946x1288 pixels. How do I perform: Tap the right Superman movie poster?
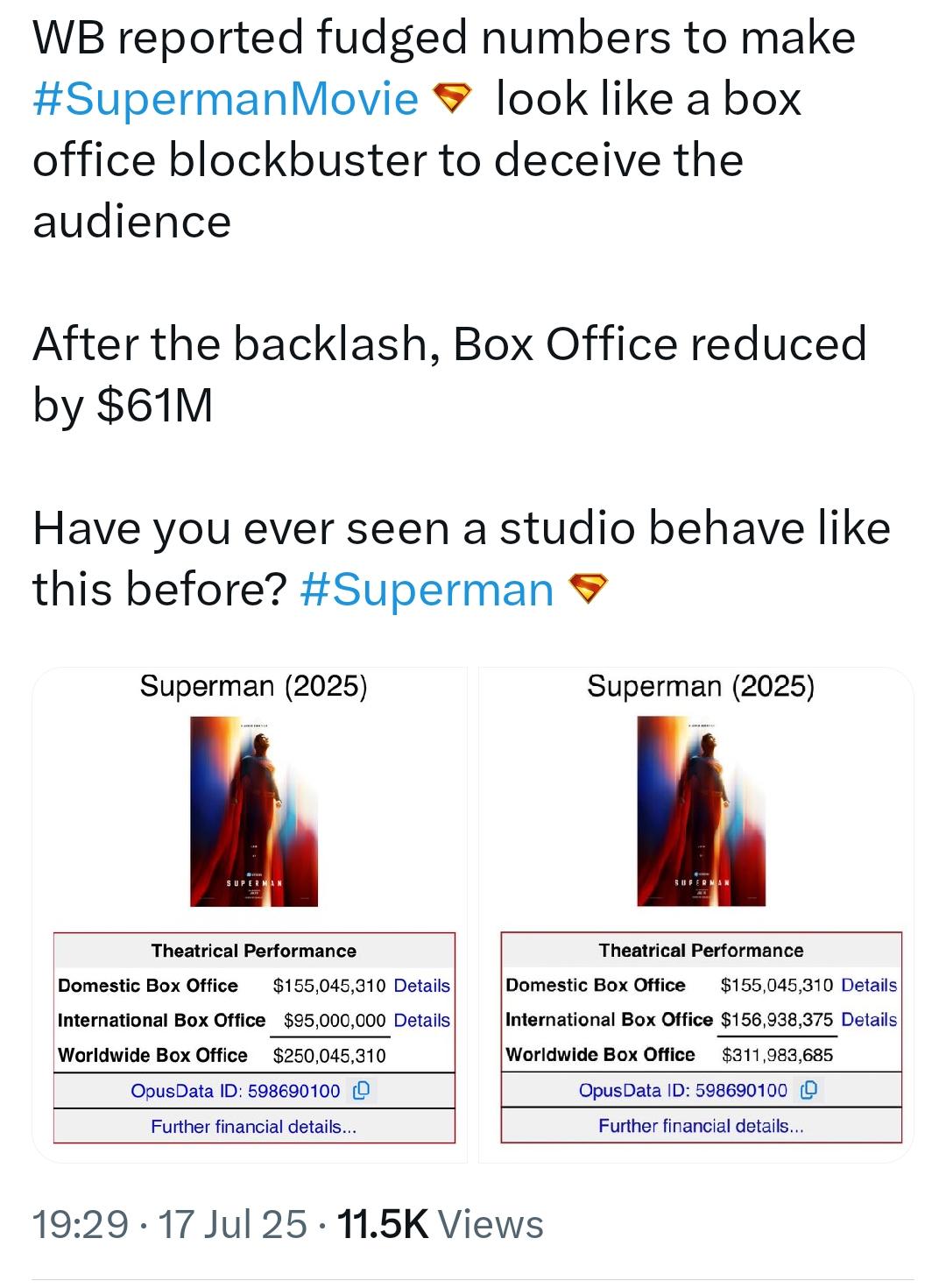(x=702, y=810)
